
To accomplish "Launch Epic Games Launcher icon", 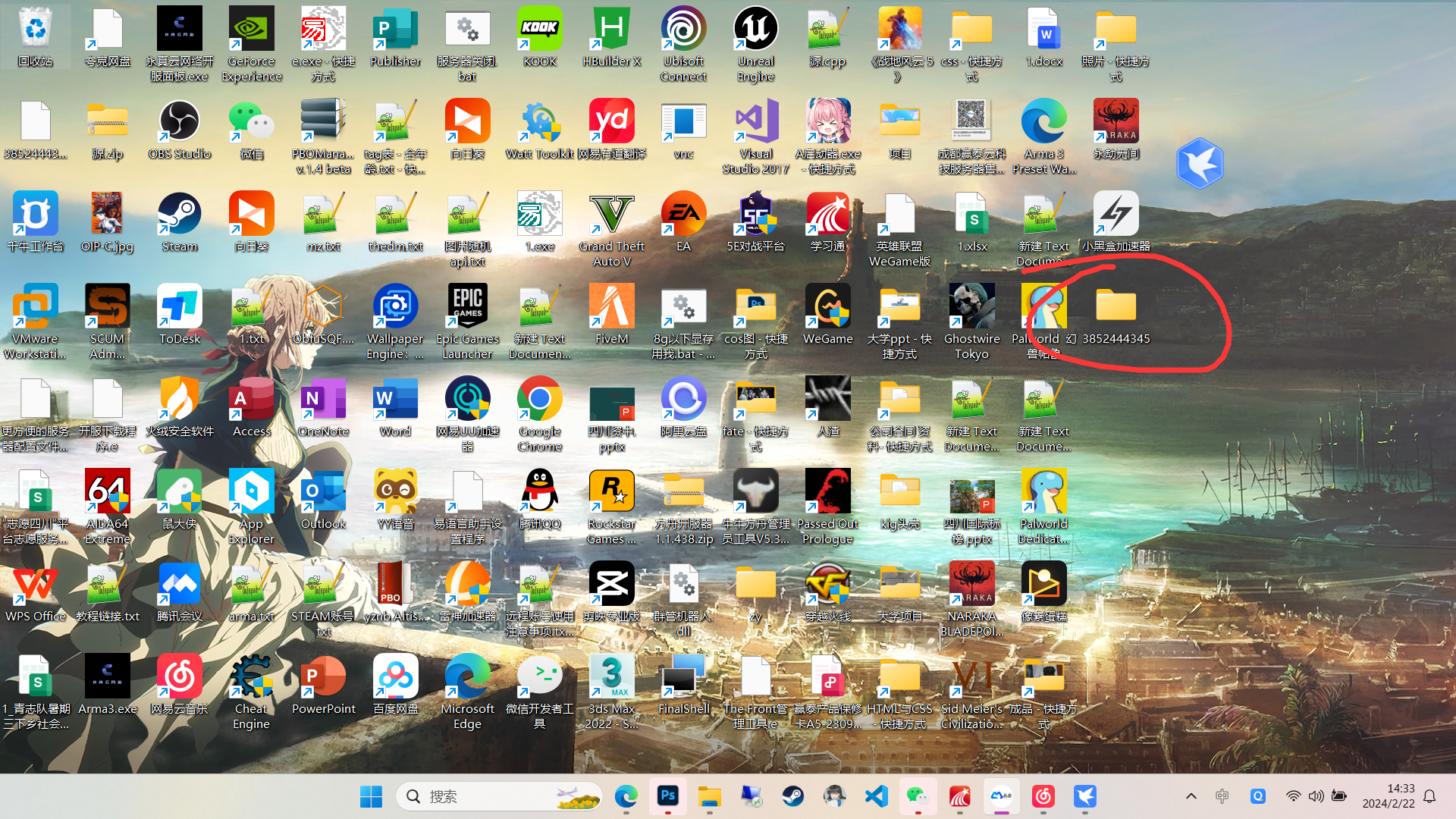I will coord(467,322).
